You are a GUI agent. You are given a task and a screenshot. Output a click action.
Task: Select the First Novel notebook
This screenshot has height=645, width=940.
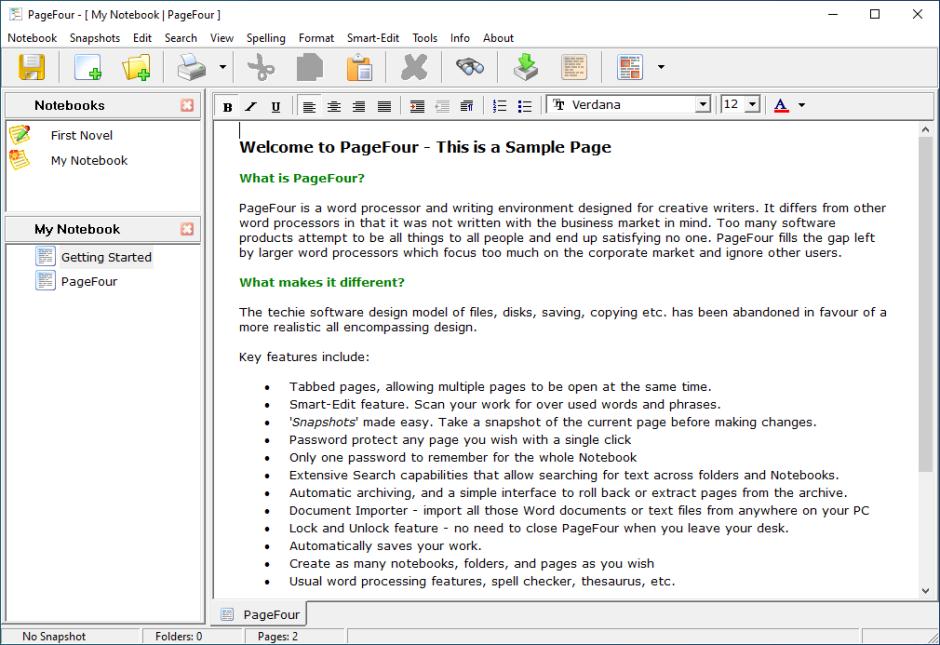(x=82, y=135)
